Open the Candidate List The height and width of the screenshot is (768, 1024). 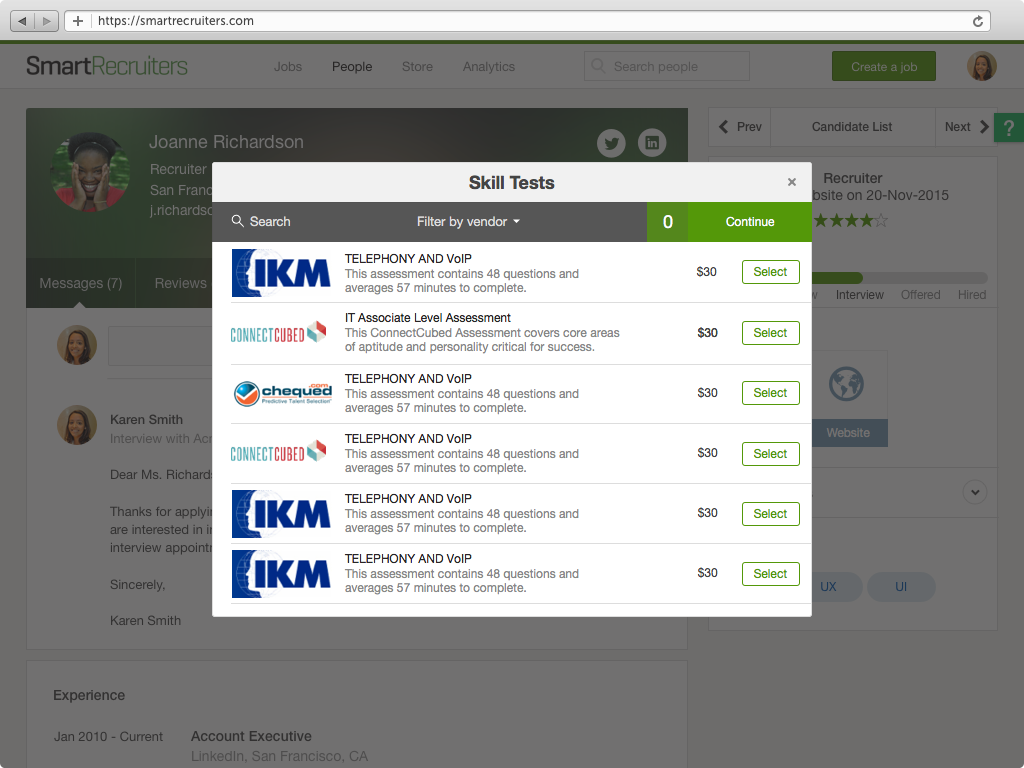click(x=852, y=127)
